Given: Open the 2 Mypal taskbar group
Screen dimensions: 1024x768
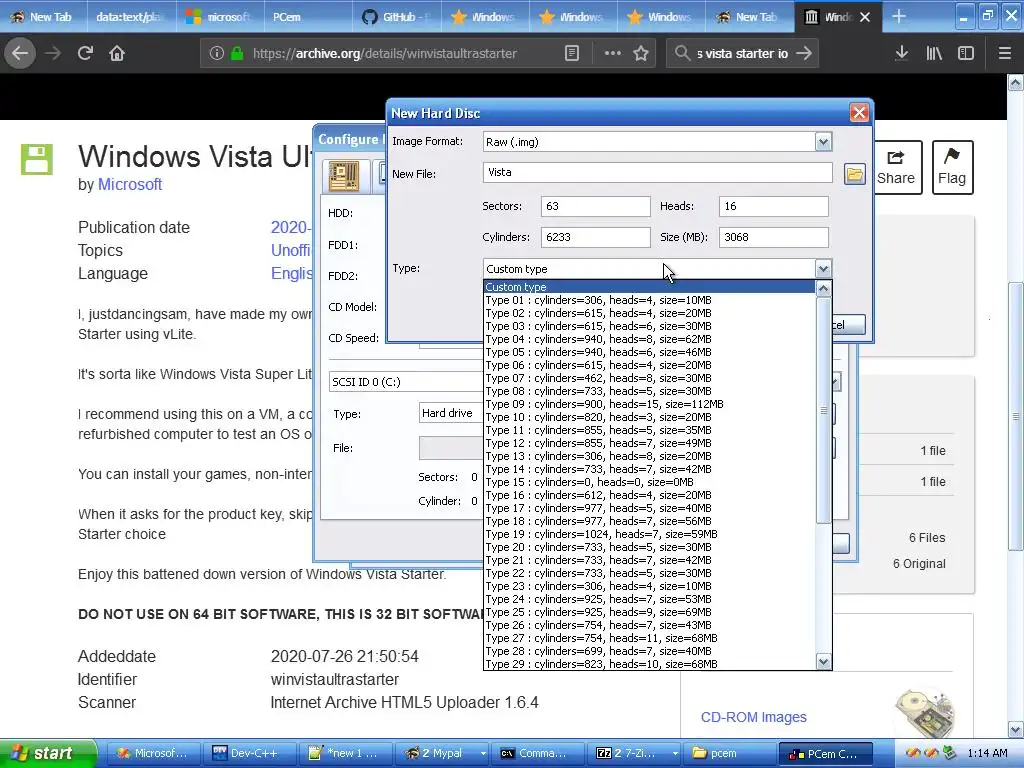Looking at the screenshot, I should (441, 754).
